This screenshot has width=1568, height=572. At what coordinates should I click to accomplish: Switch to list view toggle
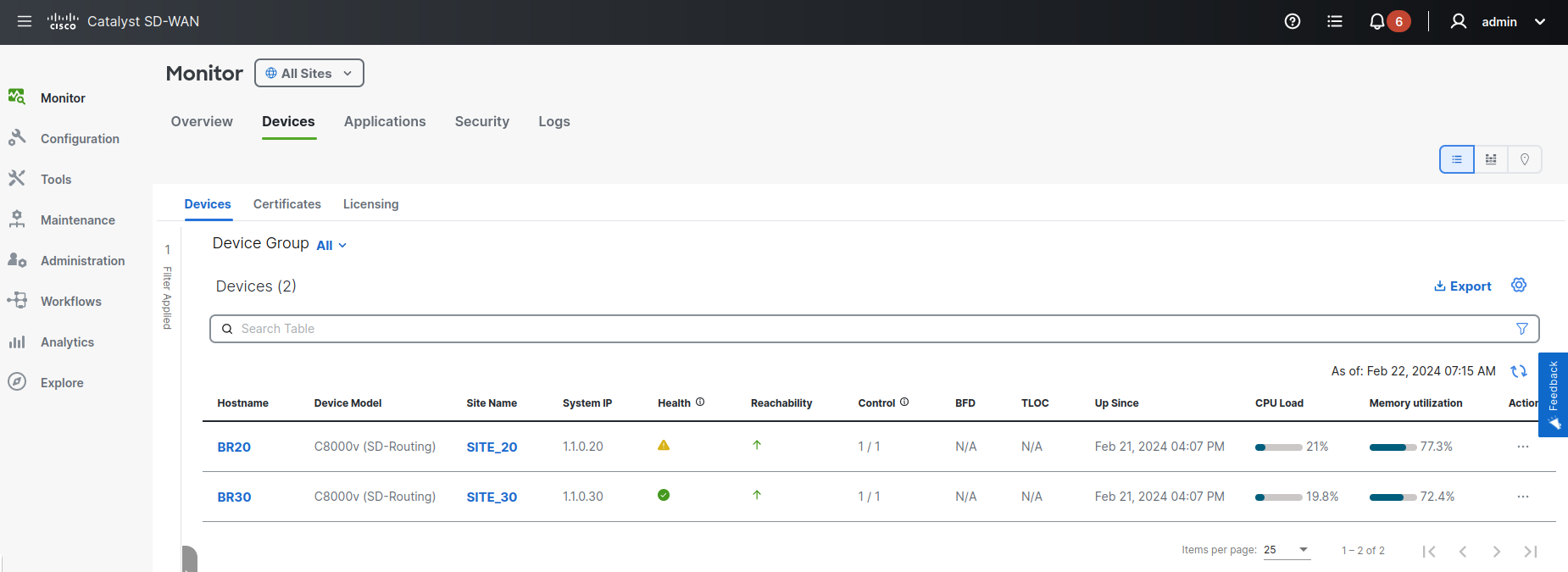pyautogui.click(x=1456, y=159)
